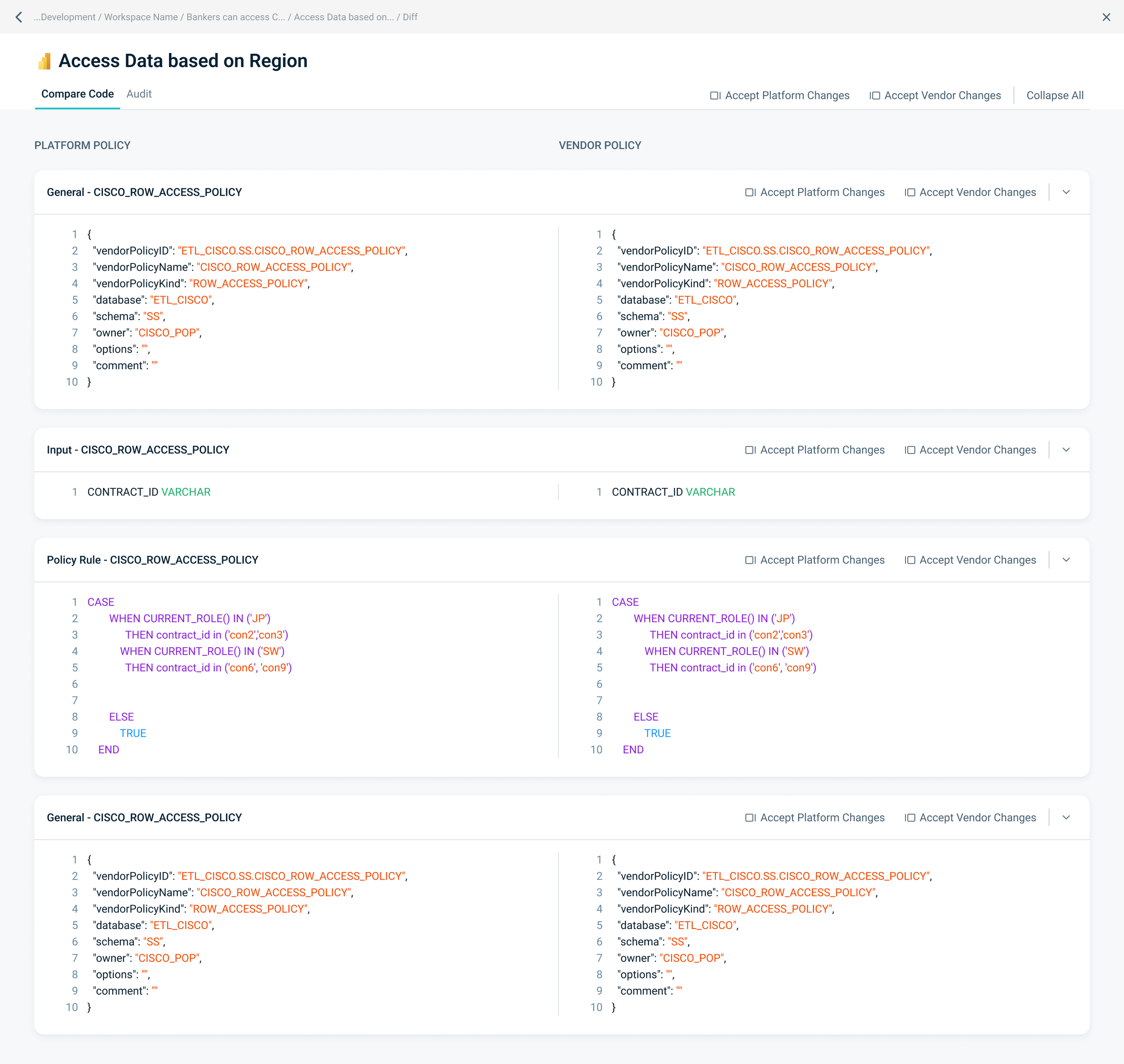Screen dimensions: 1124x1064
Task: Collapse the first General section chevron
Action: tap(1066, 192)
